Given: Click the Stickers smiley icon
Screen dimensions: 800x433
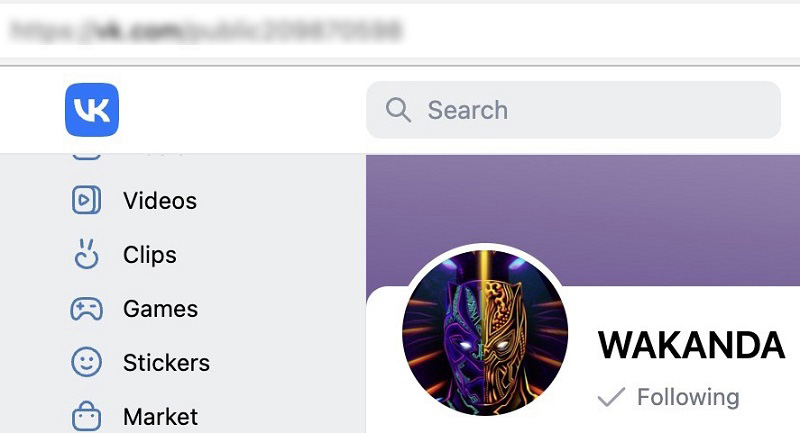Looking at the screenshot, I should pos(86,362).
